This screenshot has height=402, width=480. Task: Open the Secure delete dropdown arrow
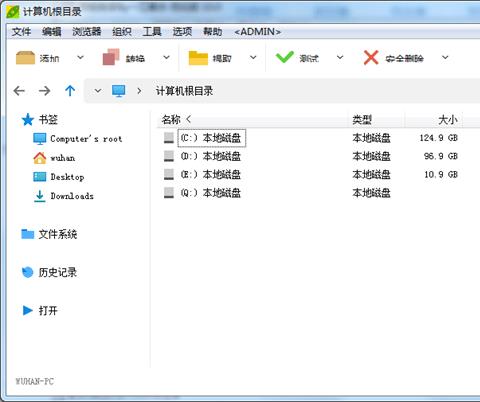445,58
